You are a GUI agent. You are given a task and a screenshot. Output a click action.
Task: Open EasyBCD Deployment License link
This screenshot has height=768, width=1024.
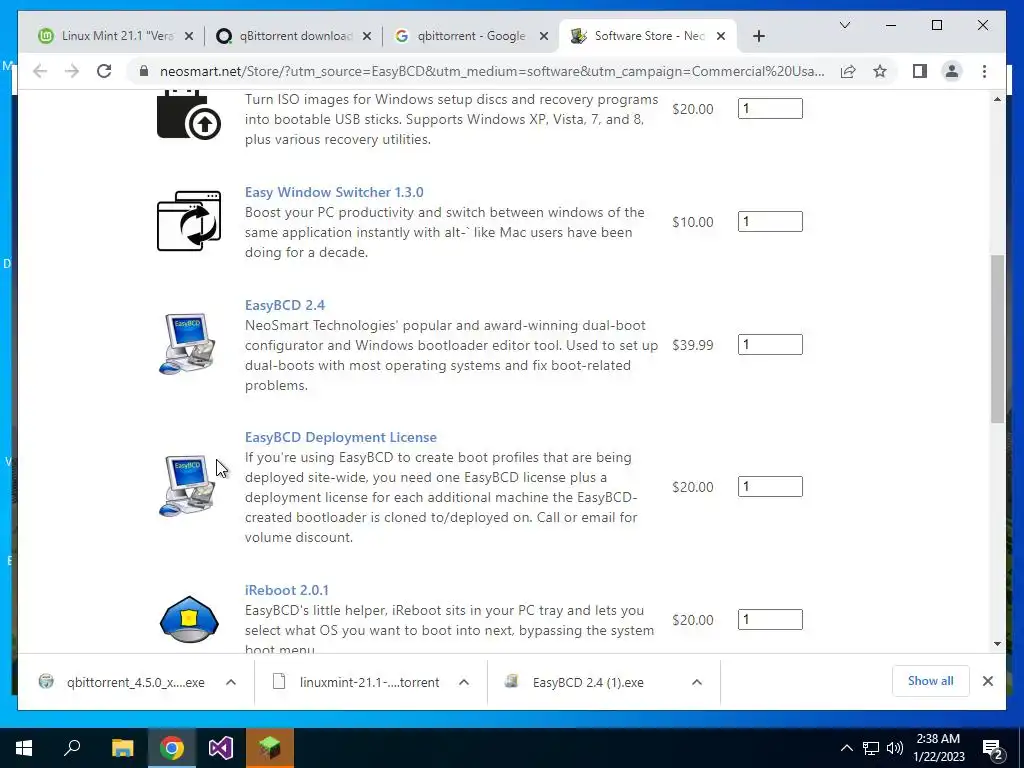tap(341, 437)
